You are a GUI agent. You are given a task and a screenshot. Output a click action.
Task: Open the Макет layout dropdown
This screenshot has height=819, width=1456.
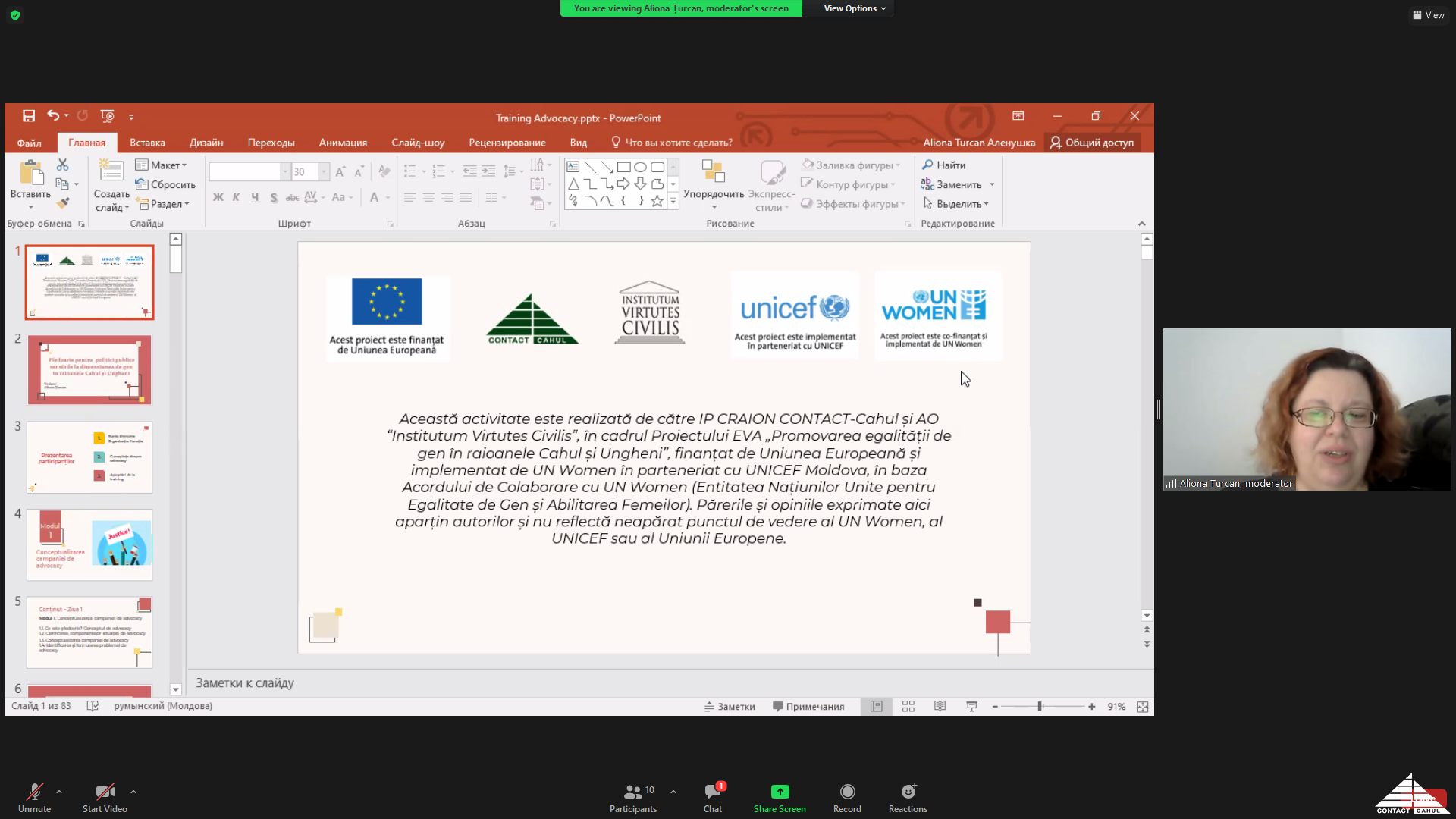point(162,165)
